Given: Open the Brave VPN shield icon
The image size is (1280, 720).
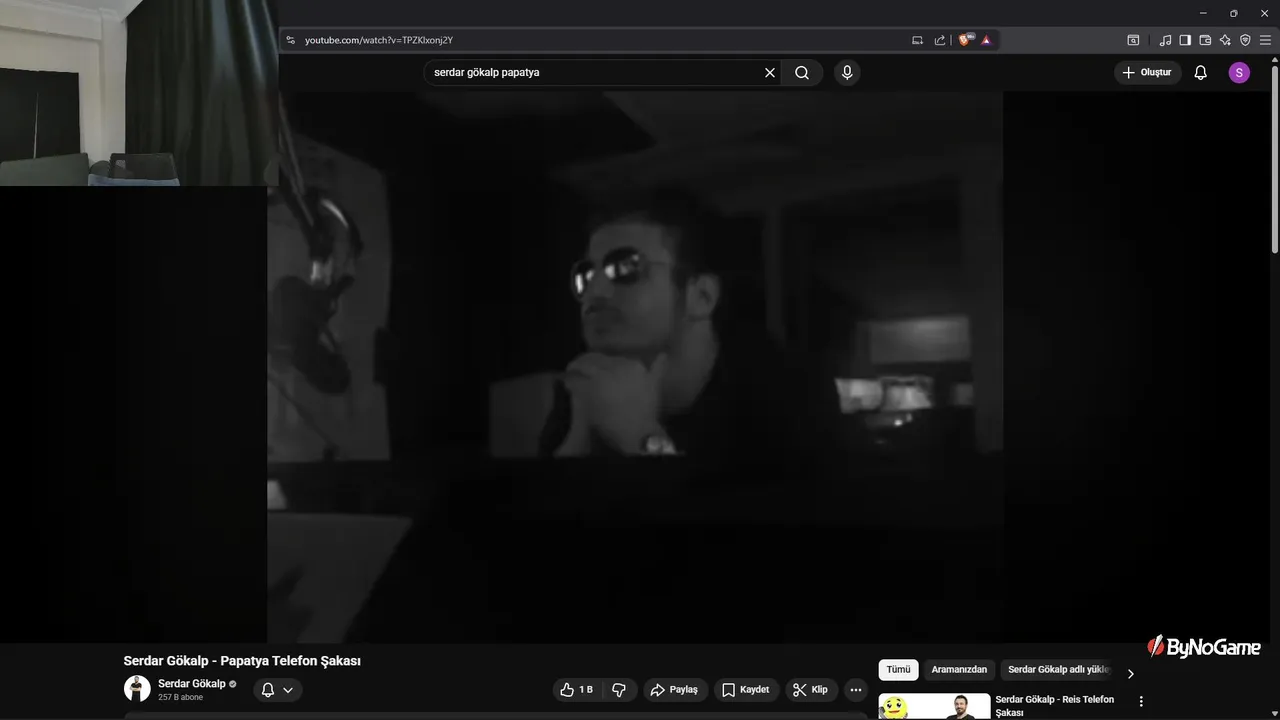Looking at the screenshot, I should point(1245,40).
